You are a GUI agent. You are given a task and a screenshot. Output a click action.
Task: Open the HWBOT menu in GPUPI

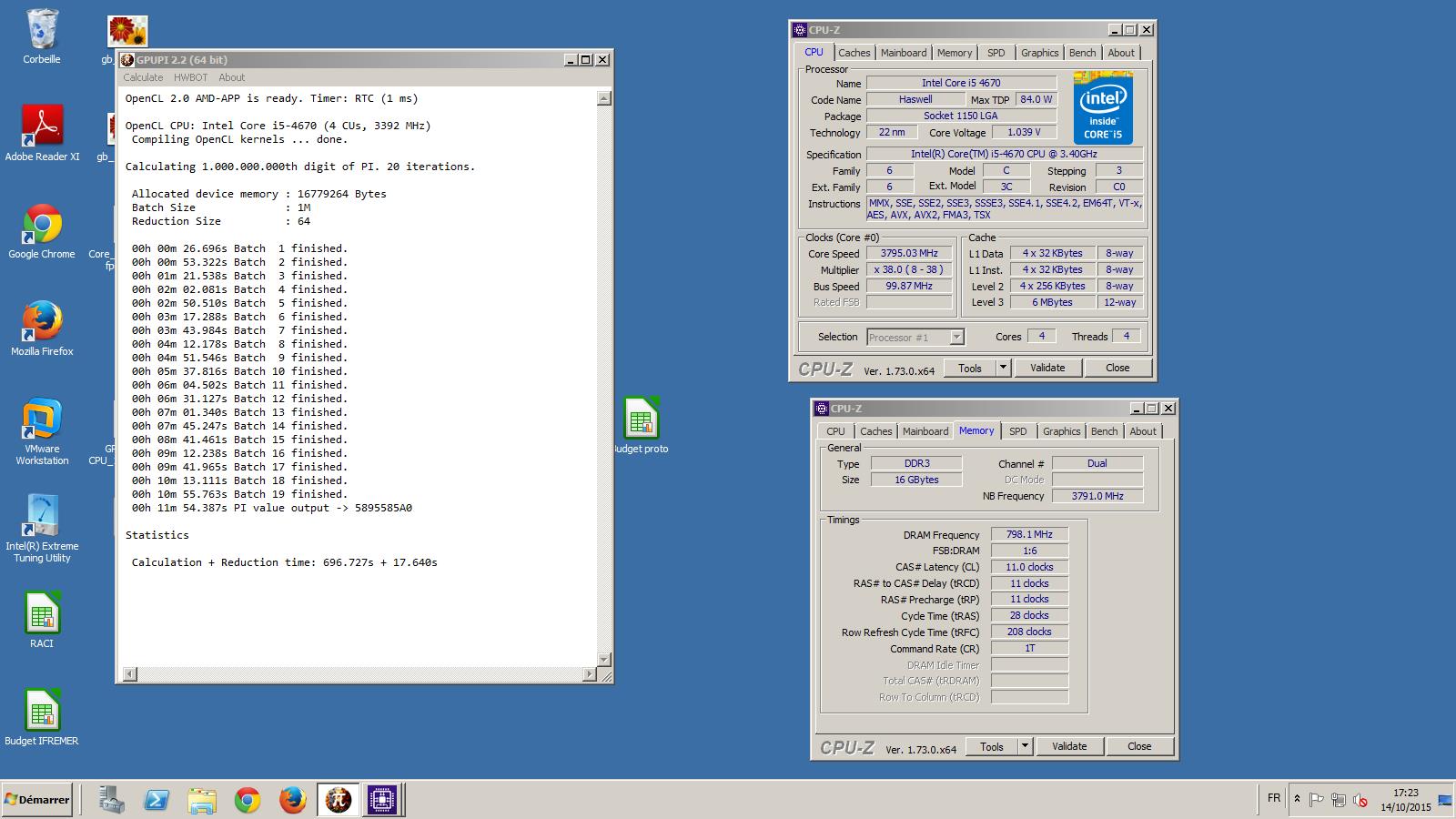click(190, 77)
